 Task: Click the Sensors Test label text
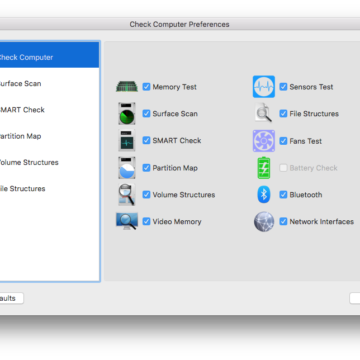tap(311, 87)
